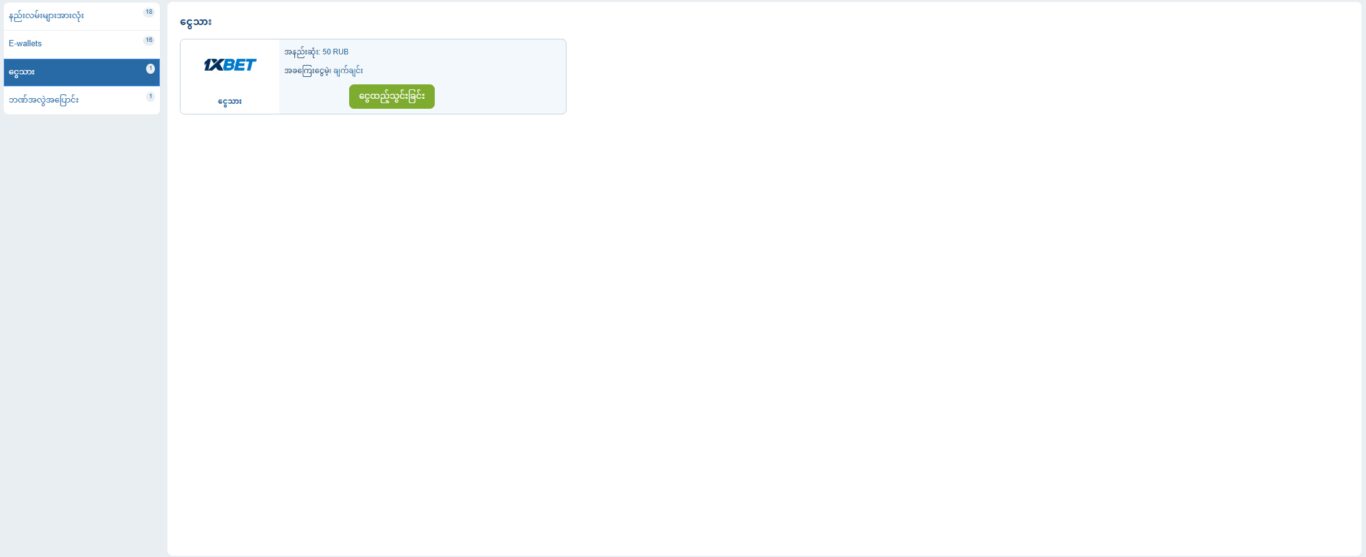Click the ငွေသား page heading

tap(196, 22)
